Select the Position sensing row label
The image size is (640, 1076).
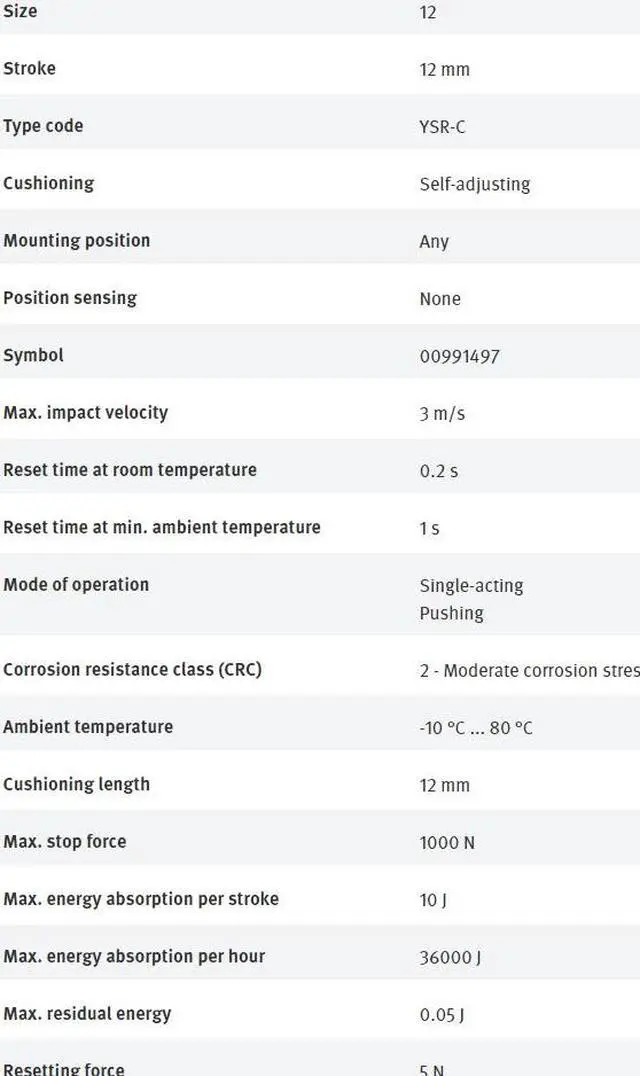coord(70,298)
